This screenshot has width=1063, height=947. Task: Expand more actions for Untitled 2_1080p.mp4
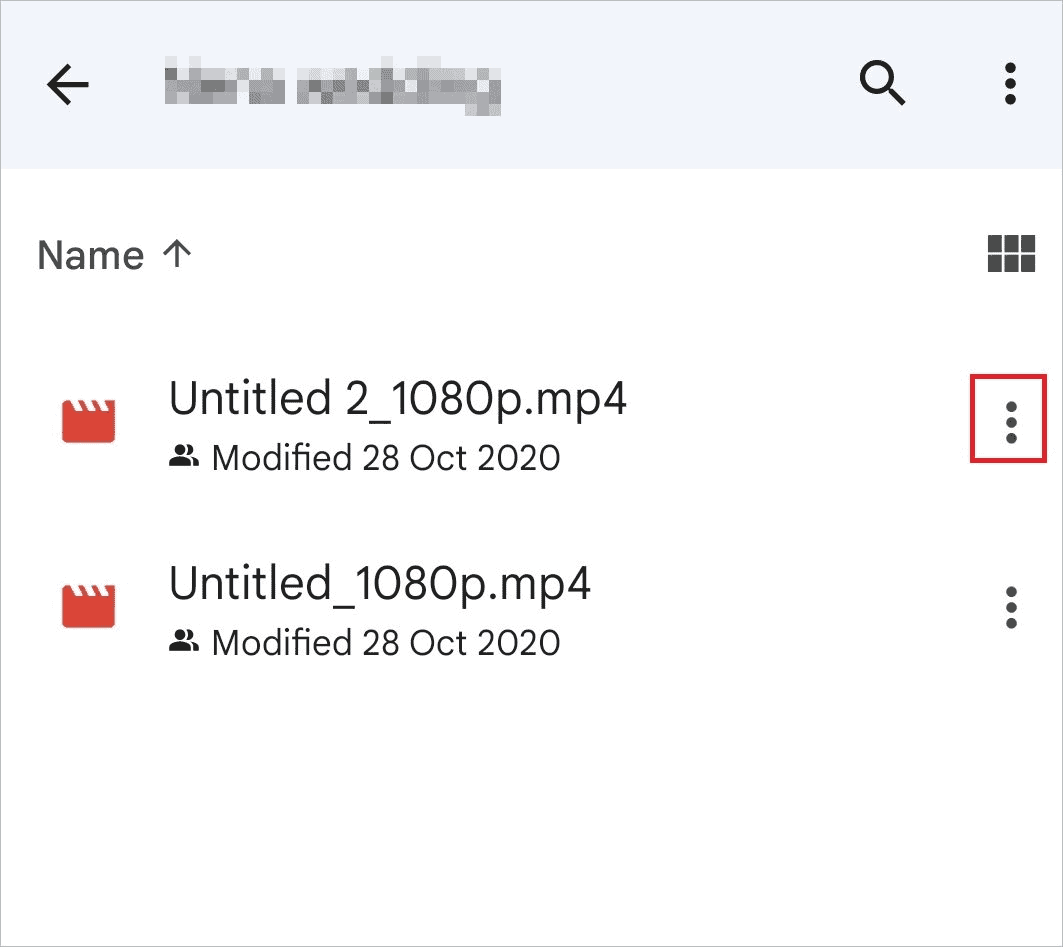(1010, 423)
